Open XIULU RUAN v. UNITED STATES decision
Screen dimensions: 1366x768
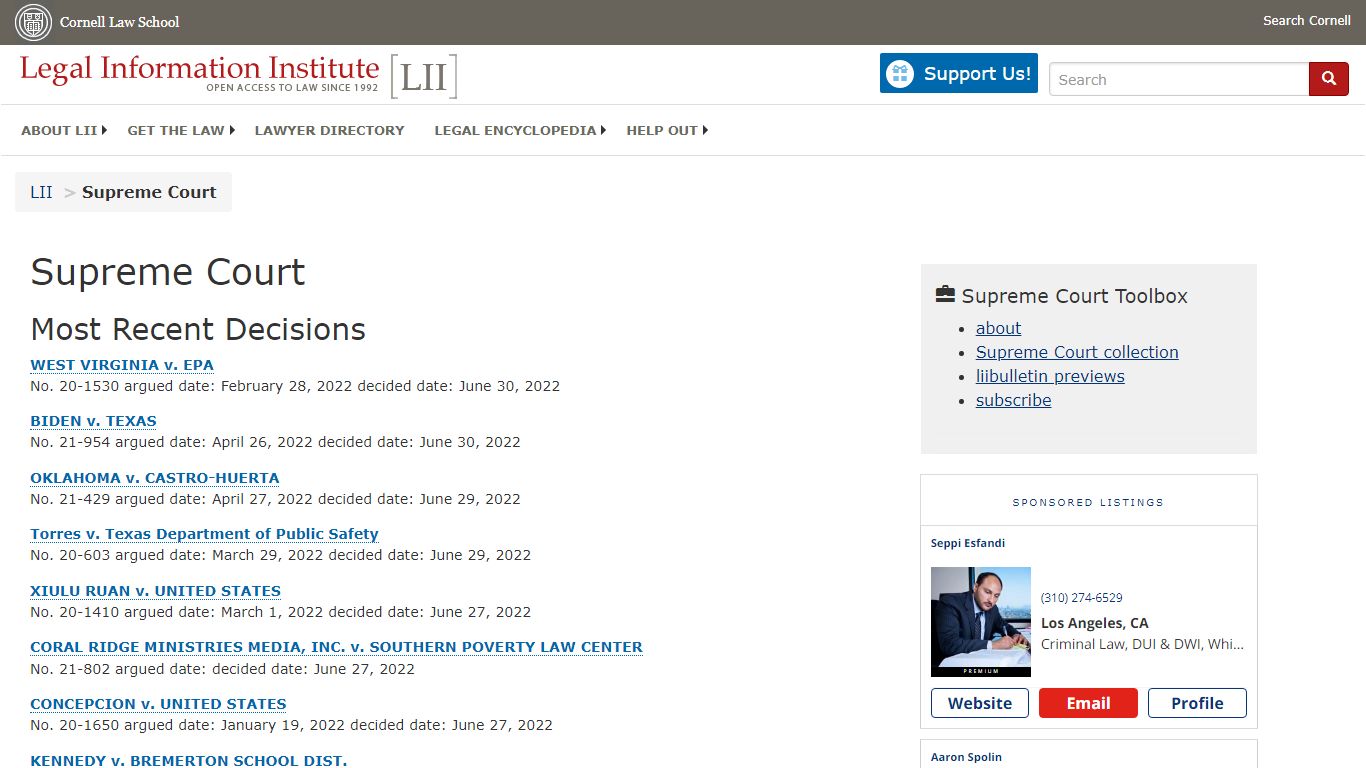tap(155, 591)
